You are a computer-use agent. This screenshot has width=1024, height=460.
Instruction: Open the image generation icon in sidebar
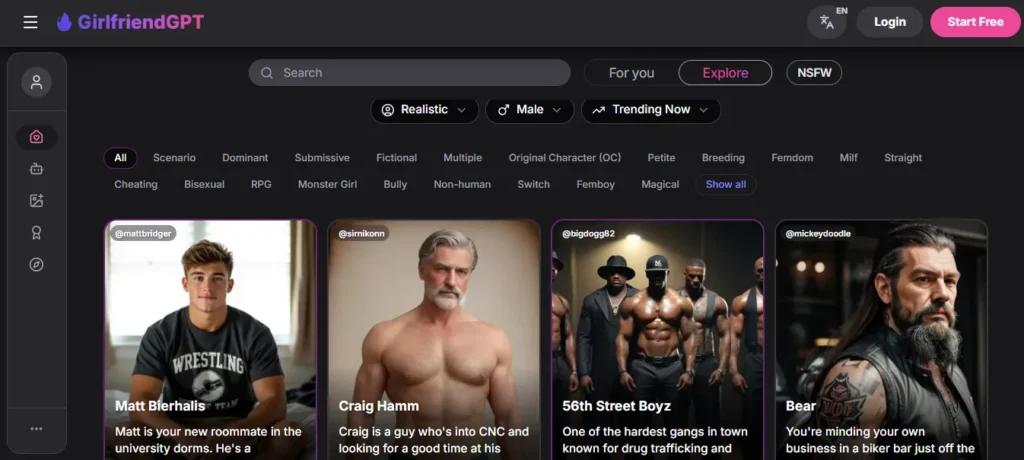(x=37, y=201)
